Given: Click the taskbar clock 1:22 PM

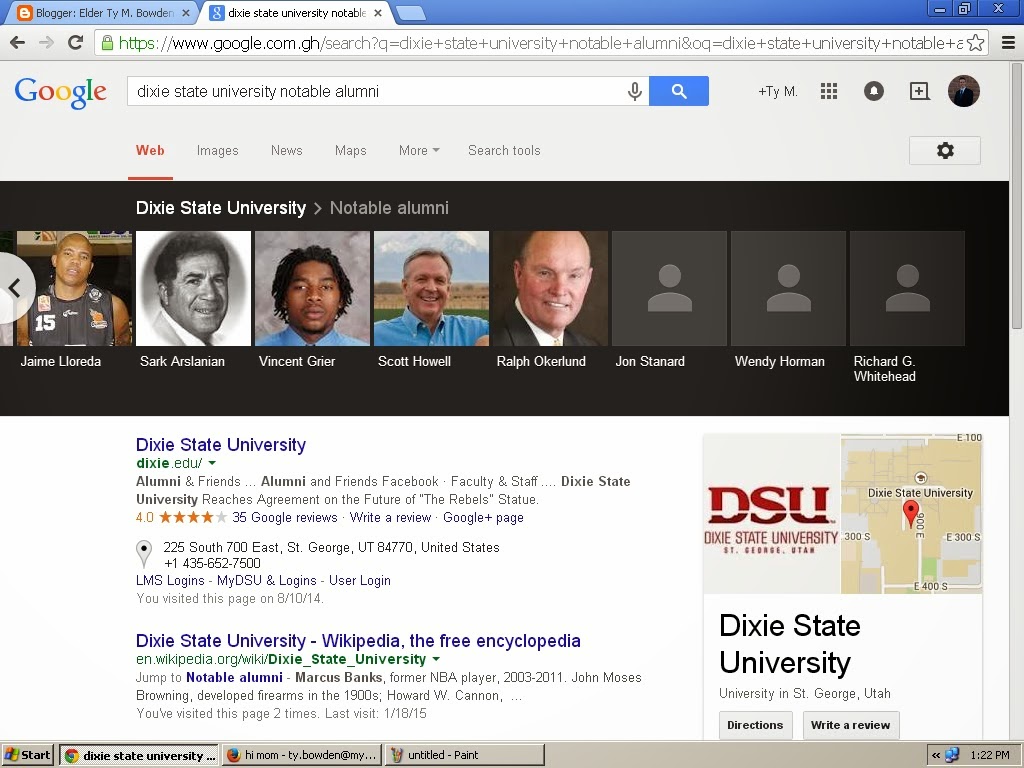Looking at the screenshot, I should pyautogui.click(x=990, y=755).
